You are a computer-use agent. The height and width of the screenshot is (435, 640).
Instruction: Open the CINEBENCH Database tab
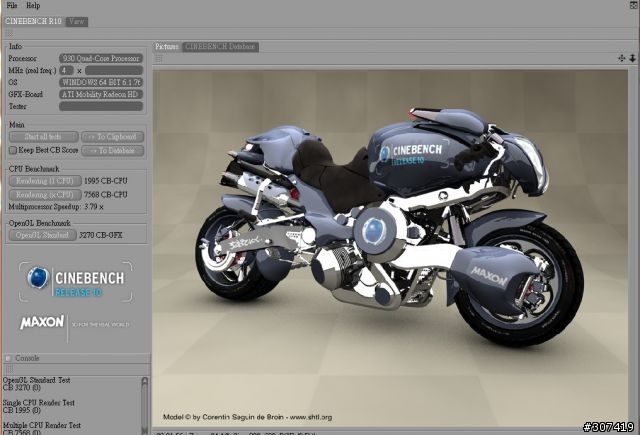tap(220, 47)
